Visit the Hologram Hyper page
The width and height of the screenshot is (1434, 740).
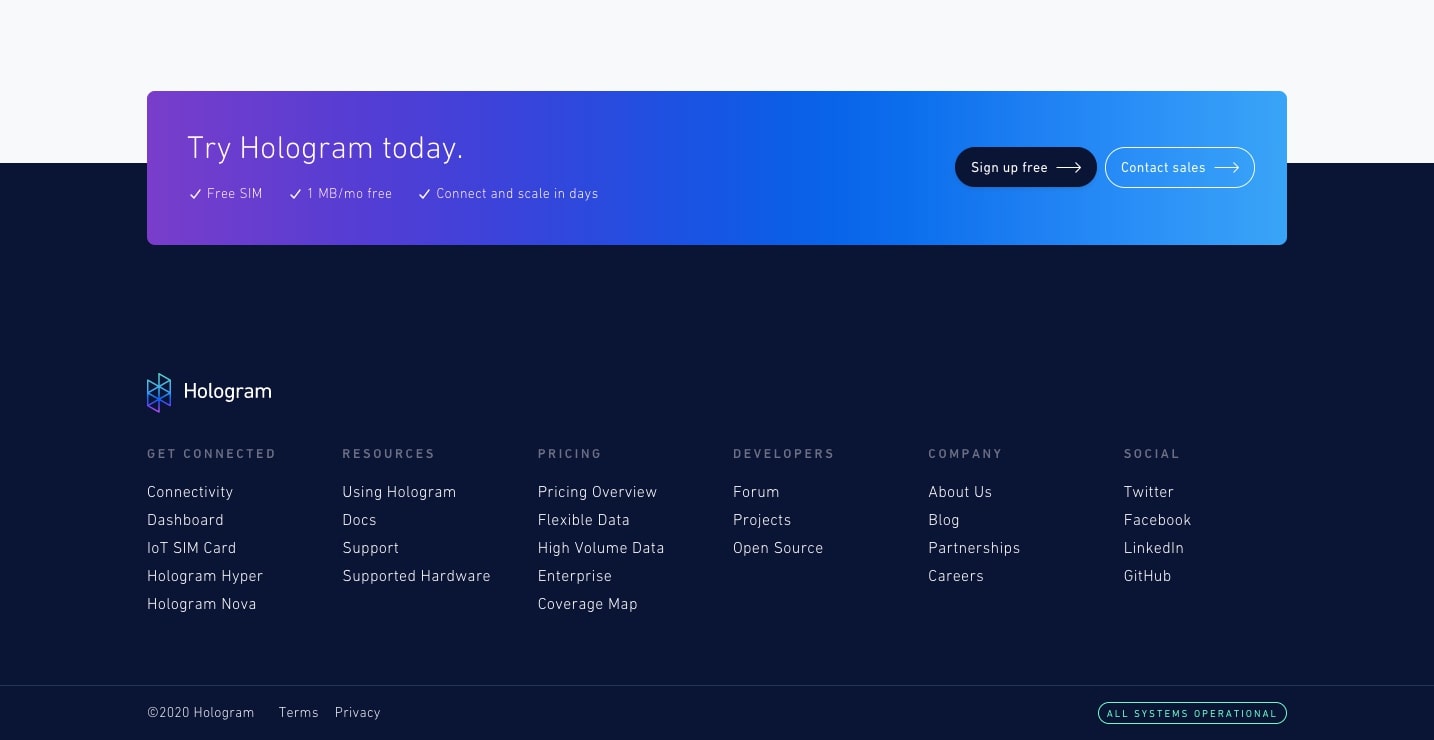tap(205, 575)
